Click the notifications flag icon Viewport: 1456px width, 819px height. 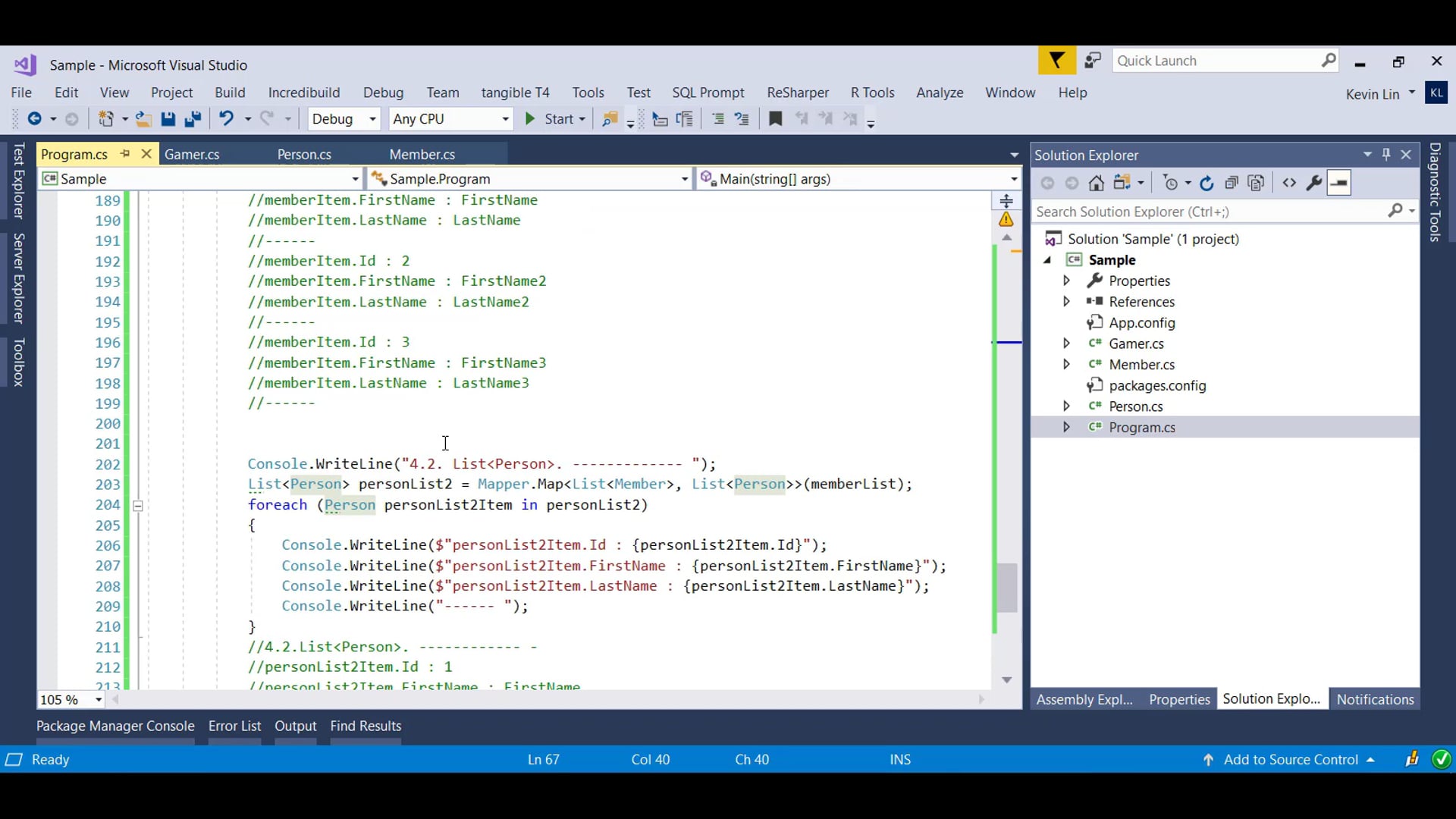pos(1056,61)
